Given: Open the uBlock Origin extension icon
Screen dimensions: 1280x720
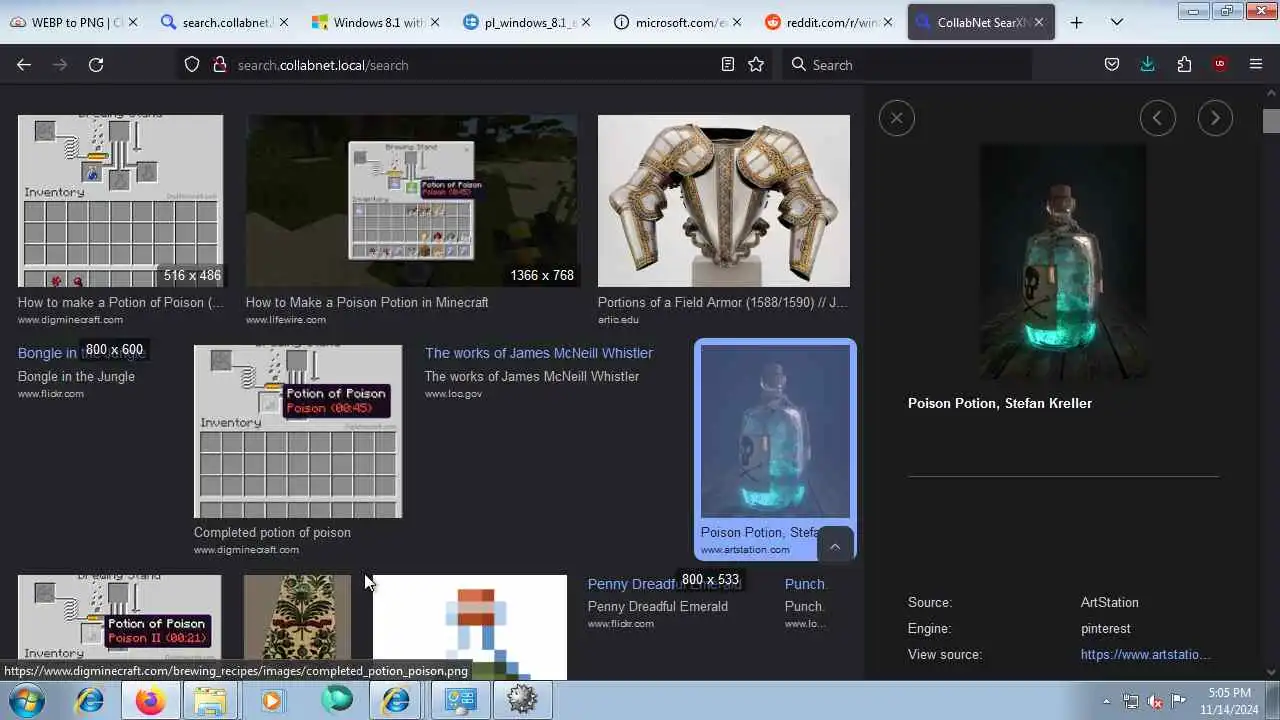Looking at the screenshot, I should tap(1220, 65).
